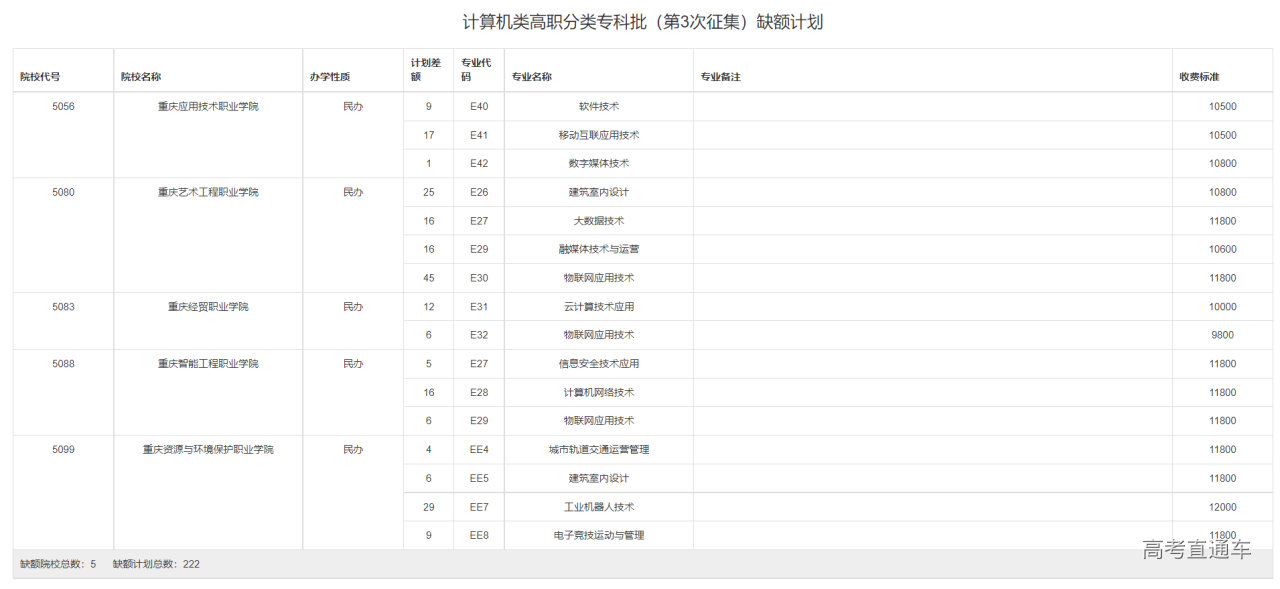
Task: Select the 12000 fee cell
Action: coord(1222,507)
